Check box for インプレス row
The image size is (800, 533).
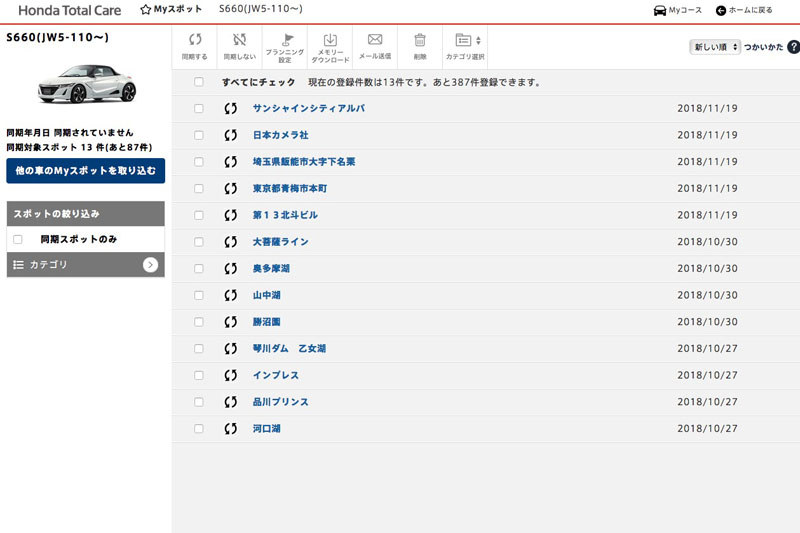(198, 375)
